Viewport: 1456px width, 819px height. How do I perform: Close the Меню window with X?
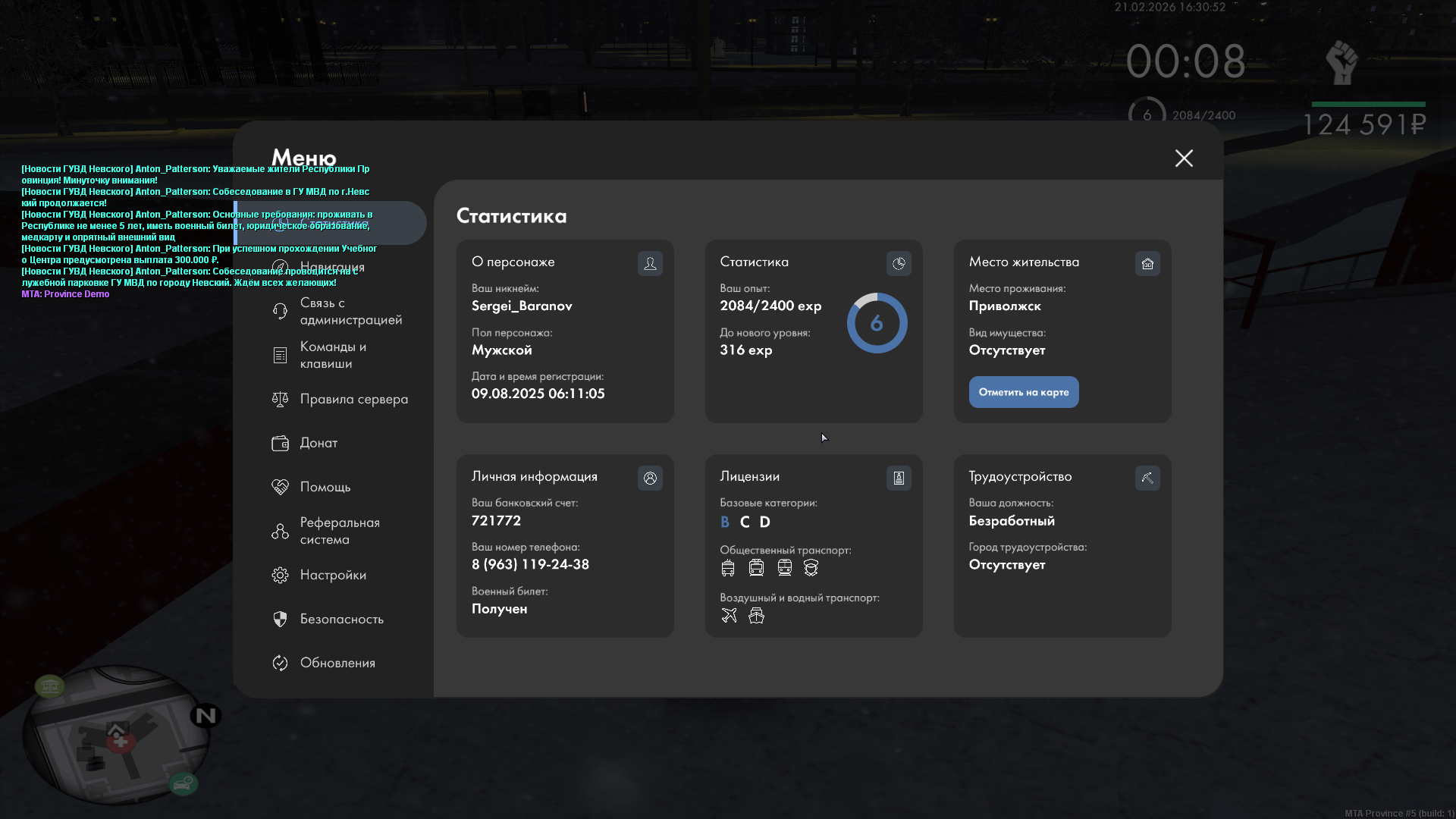pos(1184,158)
